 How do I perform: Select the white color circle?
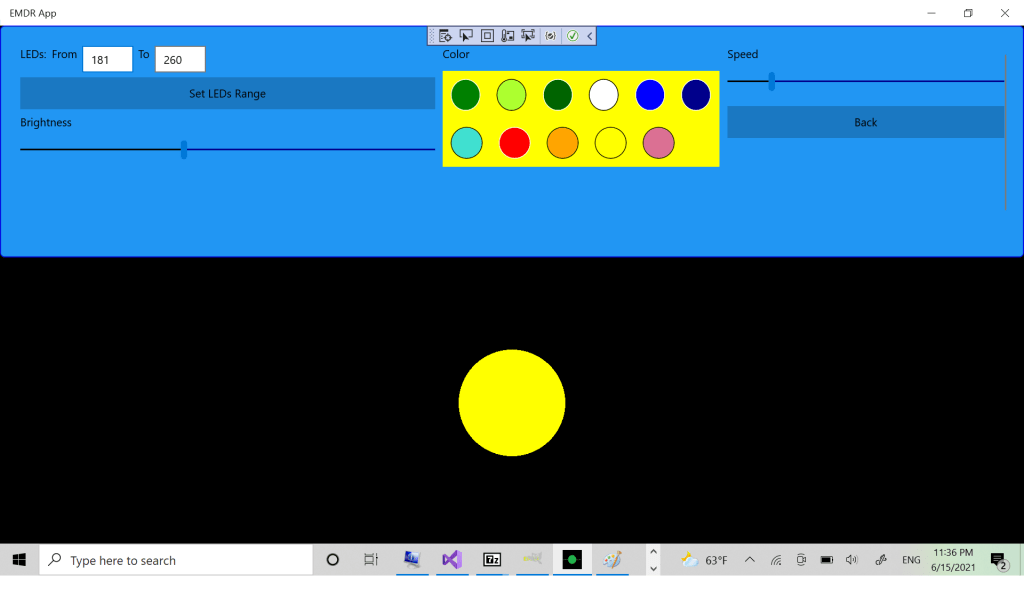[603, 95]
